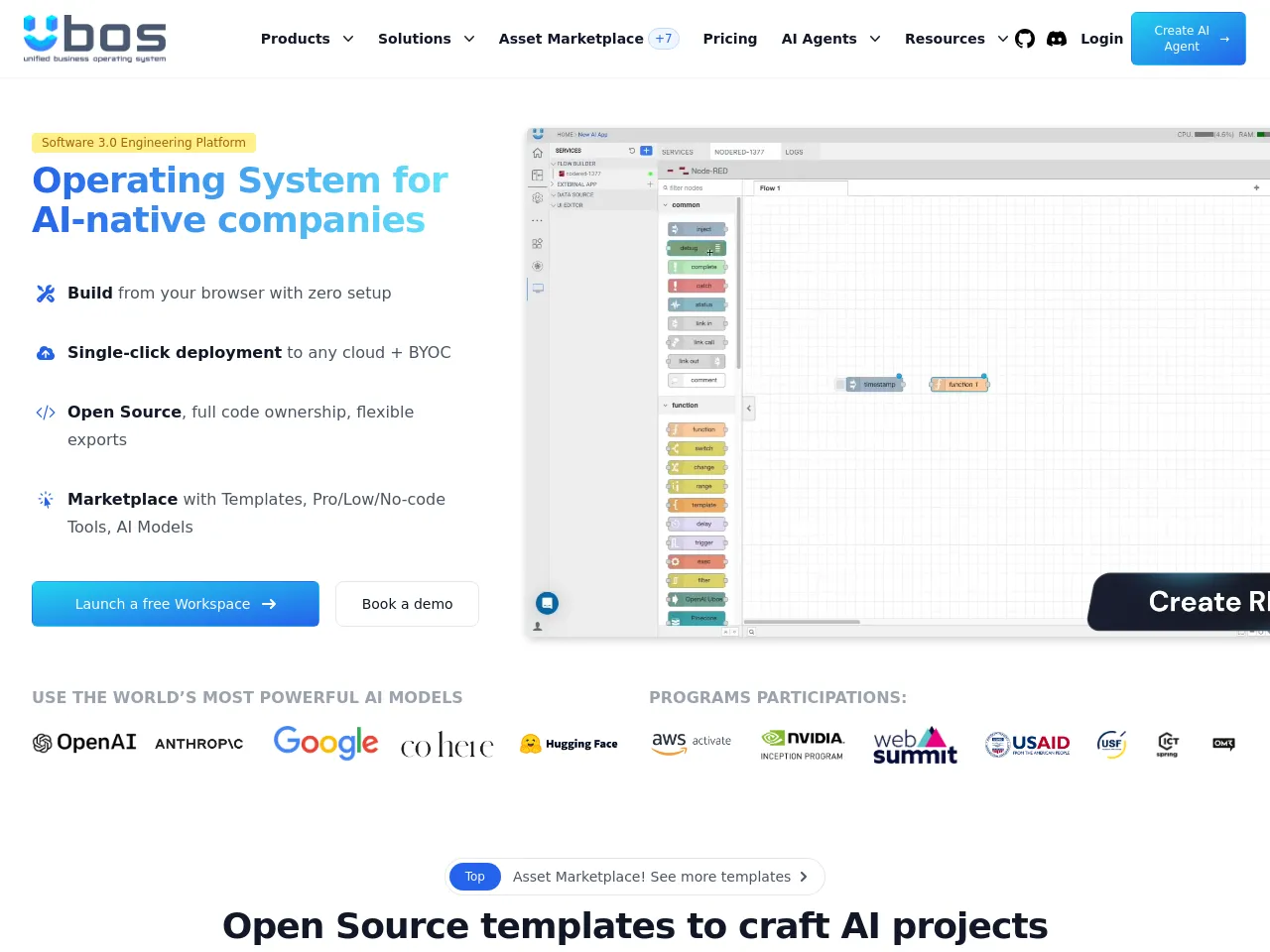Click the AWS Activate logo
The image size is (1270, 952).
click(x=692, y=743)
